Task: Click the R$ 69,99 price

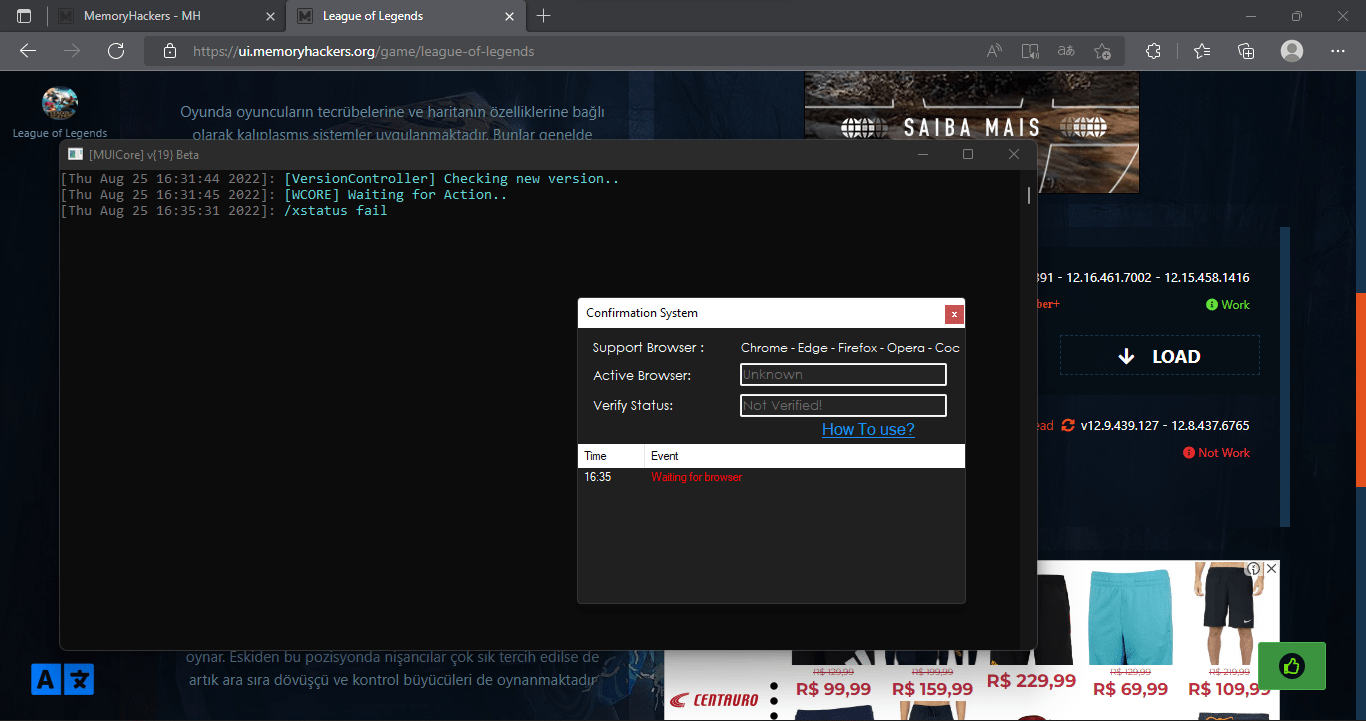Action: (1131, 689)
